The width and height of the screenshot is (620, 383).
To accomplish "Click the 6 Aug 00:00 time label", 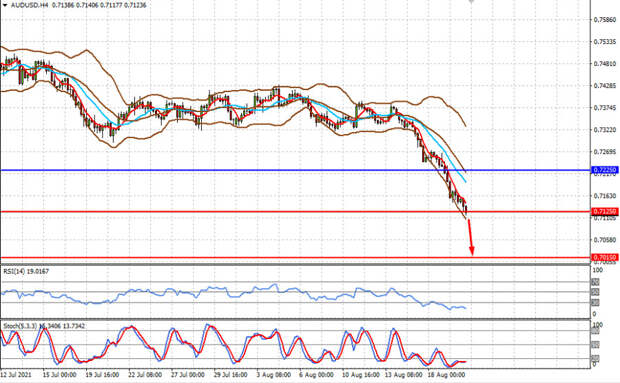I will coord(316,374).
